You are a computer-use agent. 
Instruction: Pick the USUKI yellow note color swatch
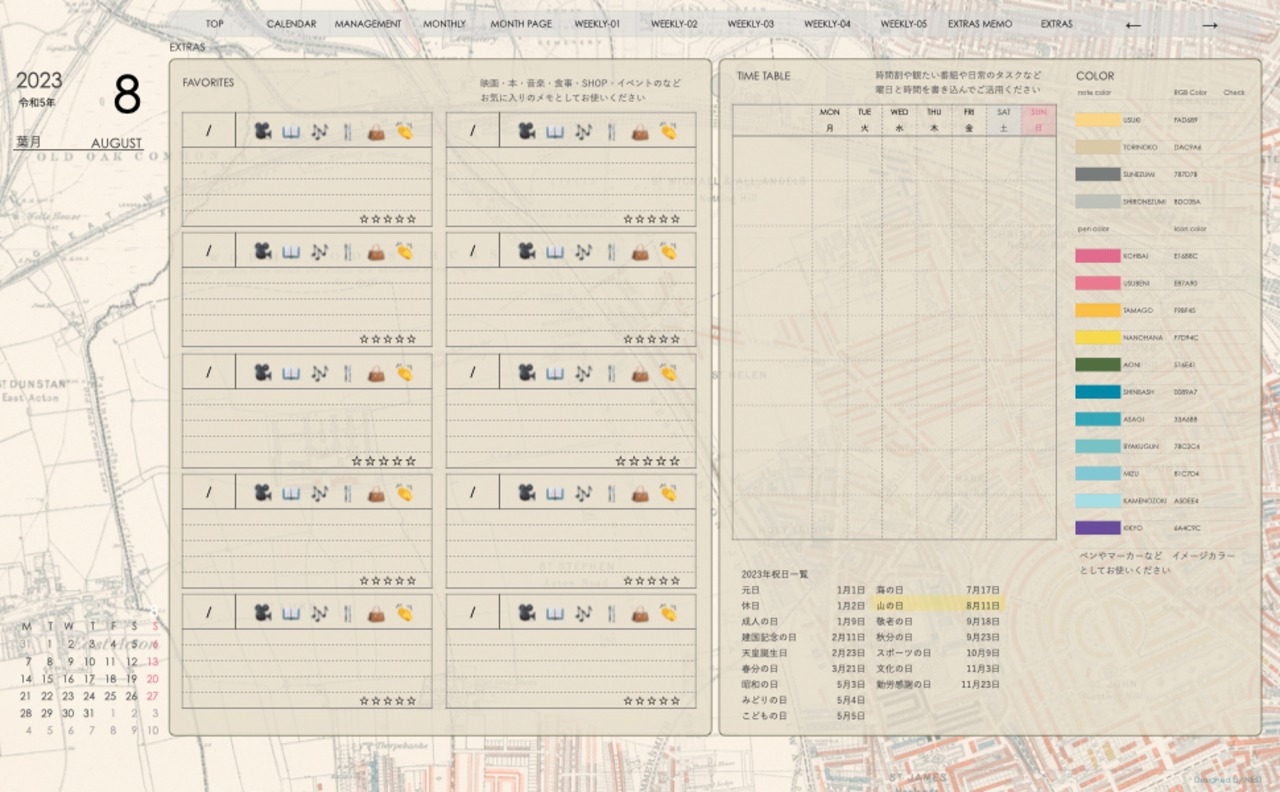(x=1097, y=120)
